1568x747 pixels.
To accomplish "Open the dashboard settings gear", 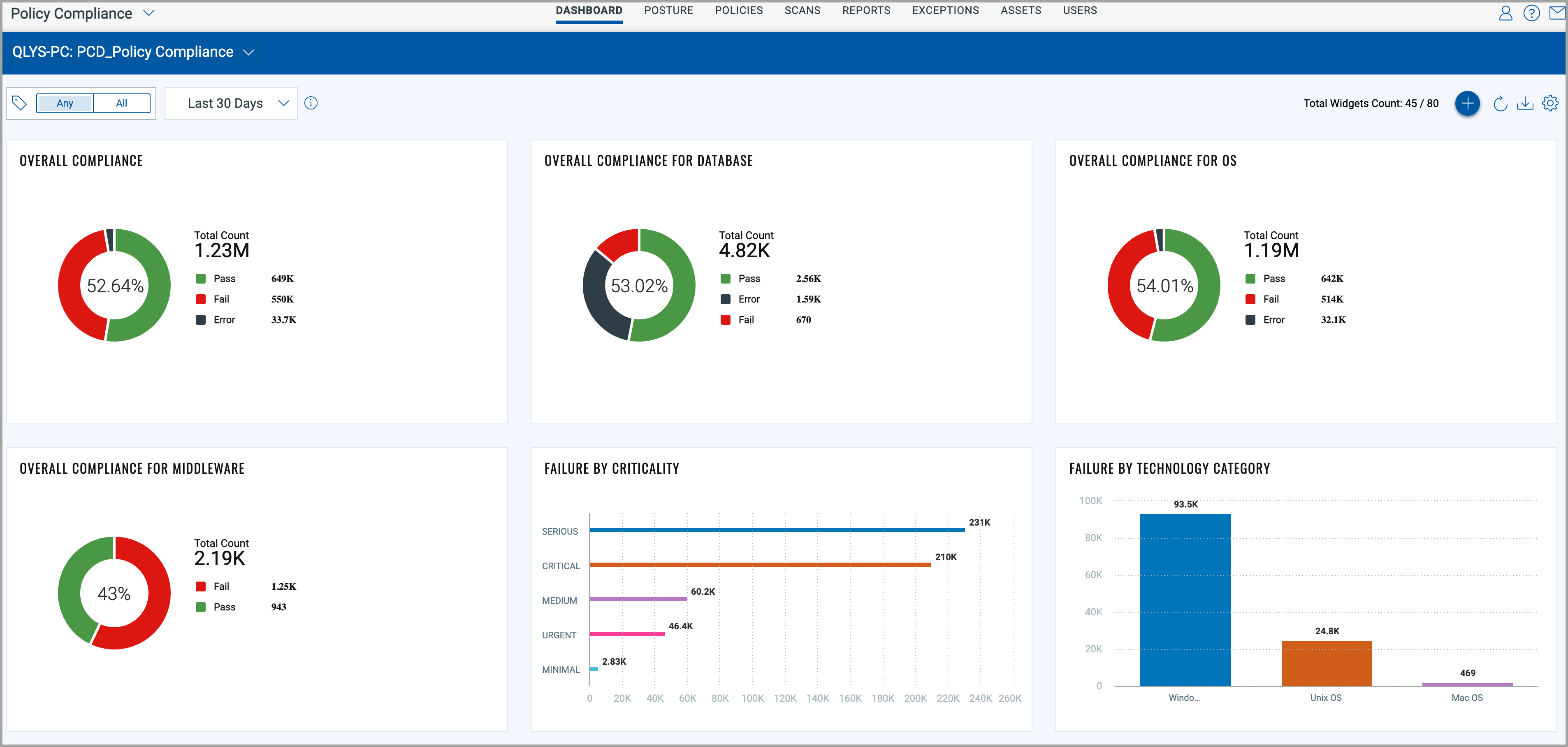I will click(1550, 103).
